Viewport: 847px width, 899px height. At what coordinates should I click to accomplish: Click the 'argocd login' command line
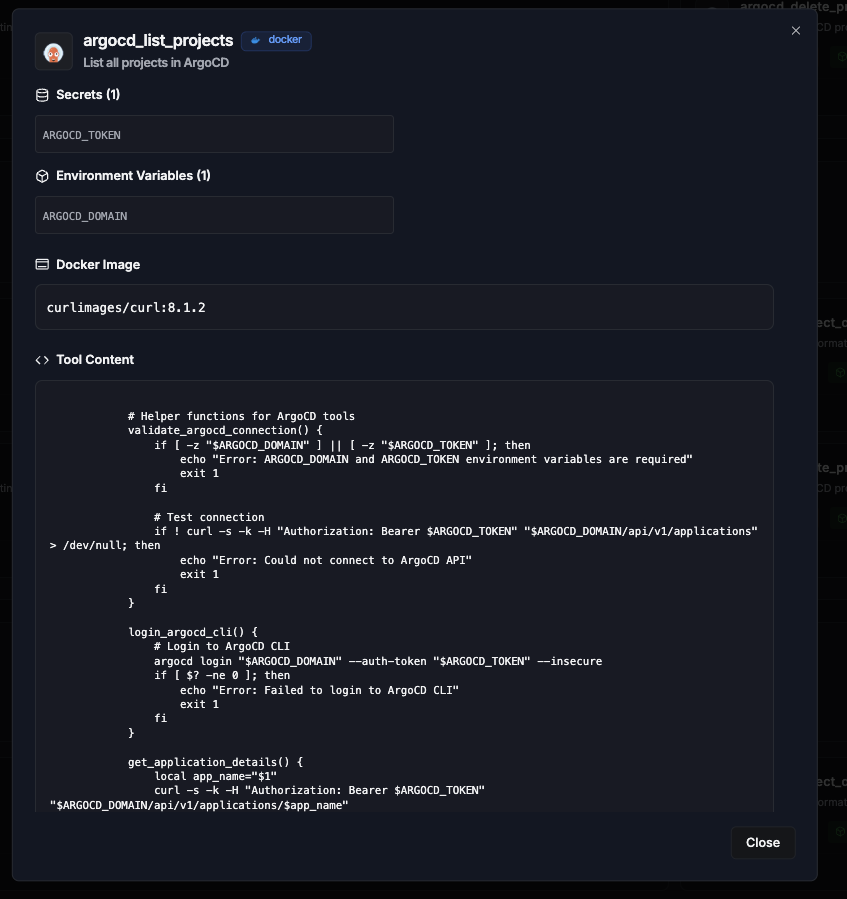[378, 661]
